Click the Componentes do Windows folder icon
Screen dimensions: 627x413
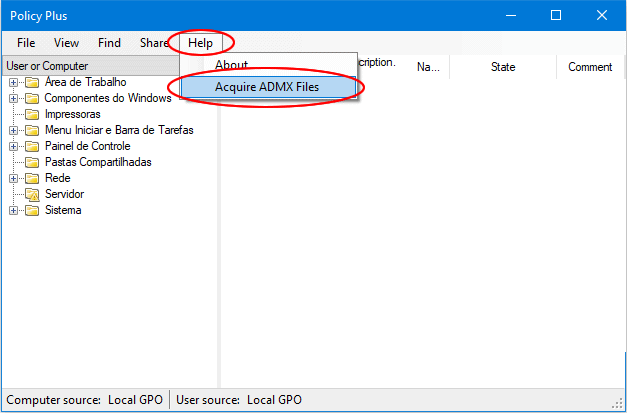point(32,98)
